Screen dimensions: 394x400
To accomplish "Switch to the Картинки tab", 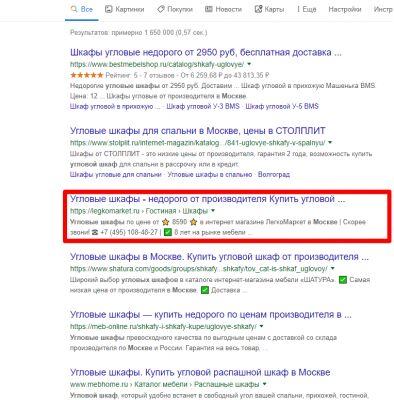I will pos(125,9).
